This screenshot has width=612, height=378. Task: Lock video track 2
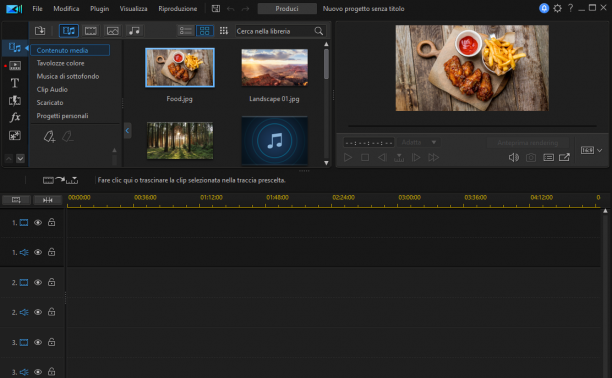pyautogui.click(x=52, y=282)
